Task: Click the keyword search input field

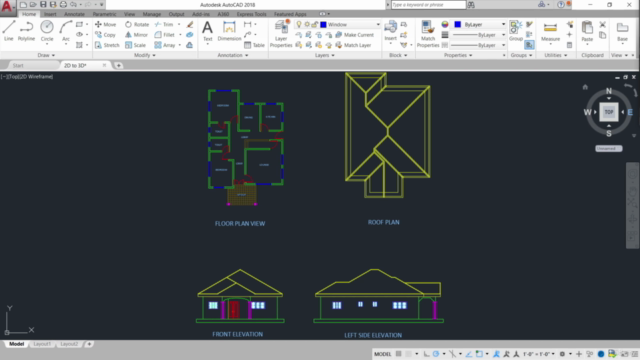Action: click(428, 4)
